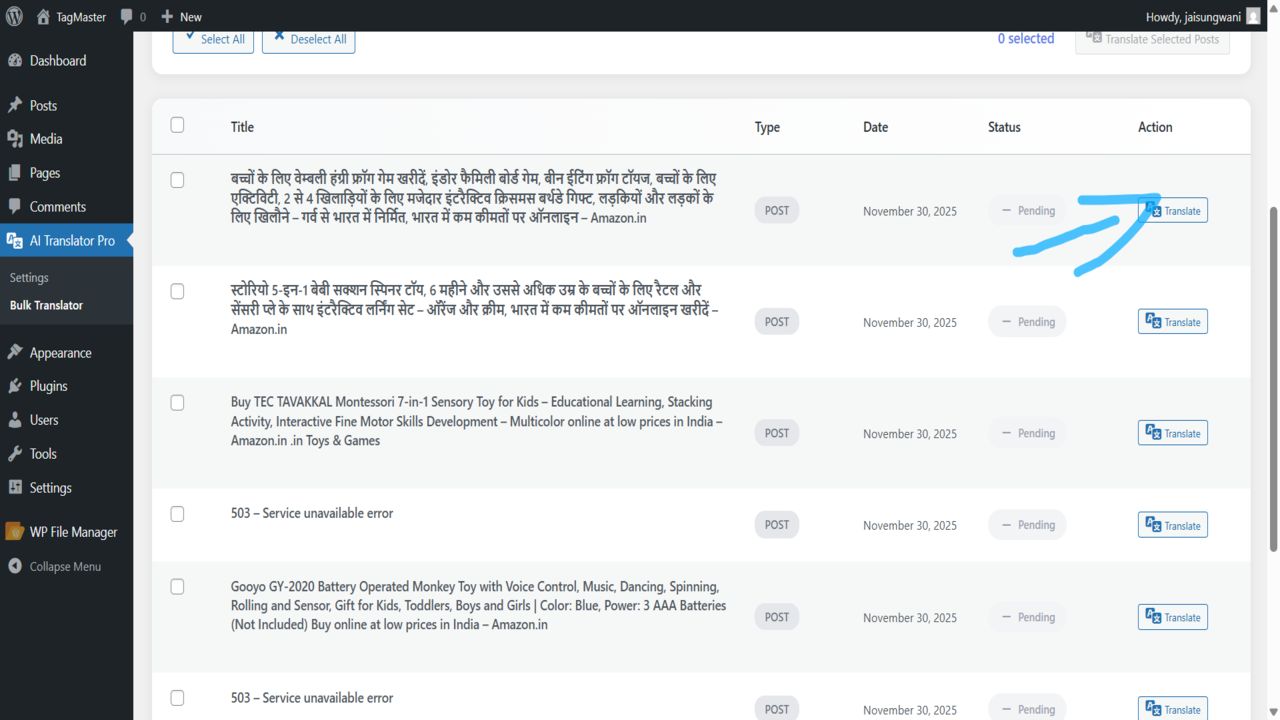Open the New content dropdown in admin bar
Viewport: 1280px width, 720px height.
click(x=181, y=16)
